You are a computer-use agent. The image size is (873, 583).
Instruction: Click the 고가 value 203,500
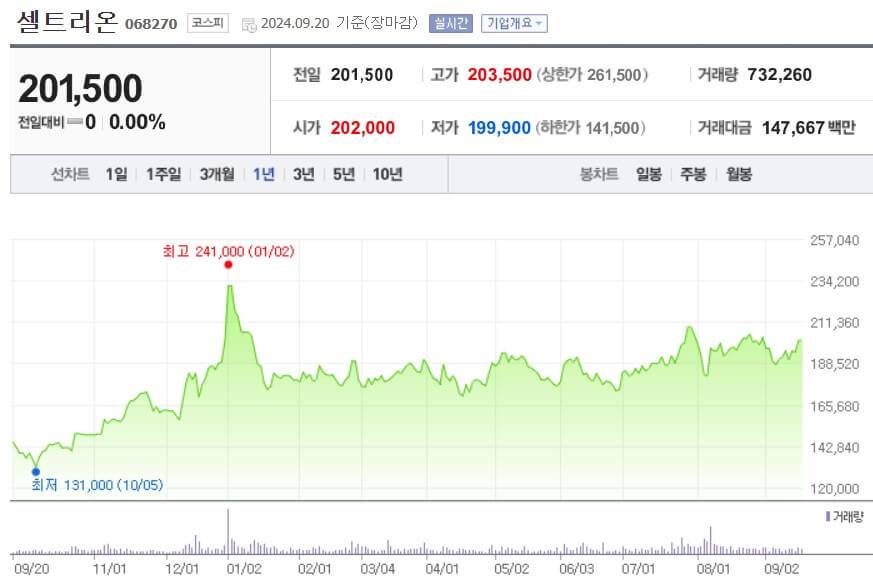[x=499, y=75]
